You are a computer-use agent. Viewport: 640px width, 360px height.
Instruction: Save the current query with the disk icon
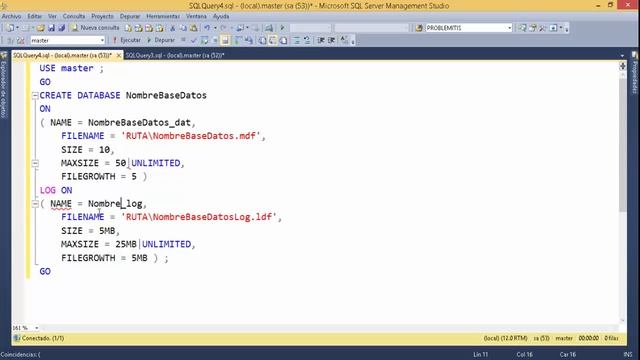(x=51, y=28)
